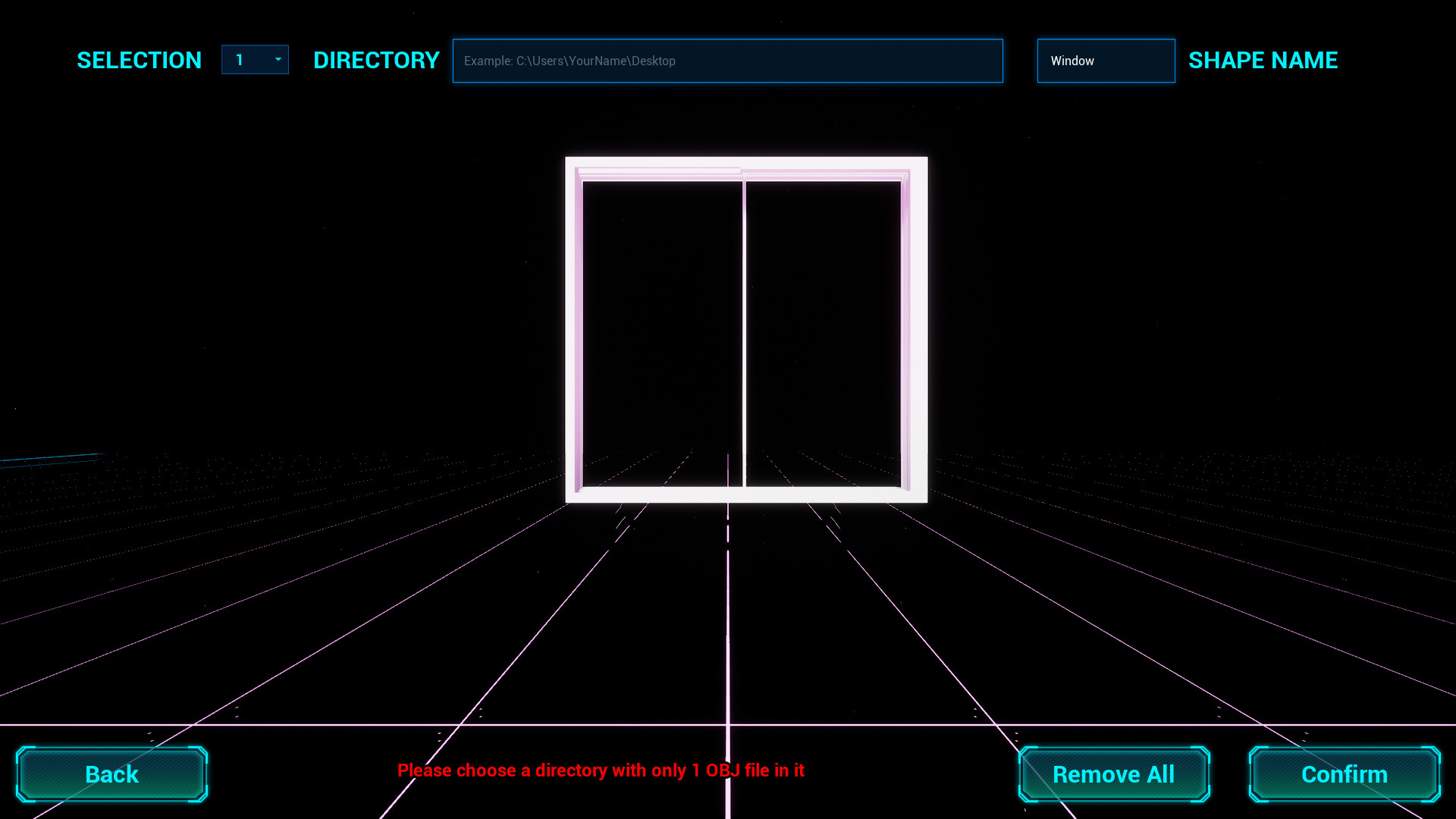Select the number 1 shown in the Selection box
This screenshot has height=819, width=1456.
(240, 60)
